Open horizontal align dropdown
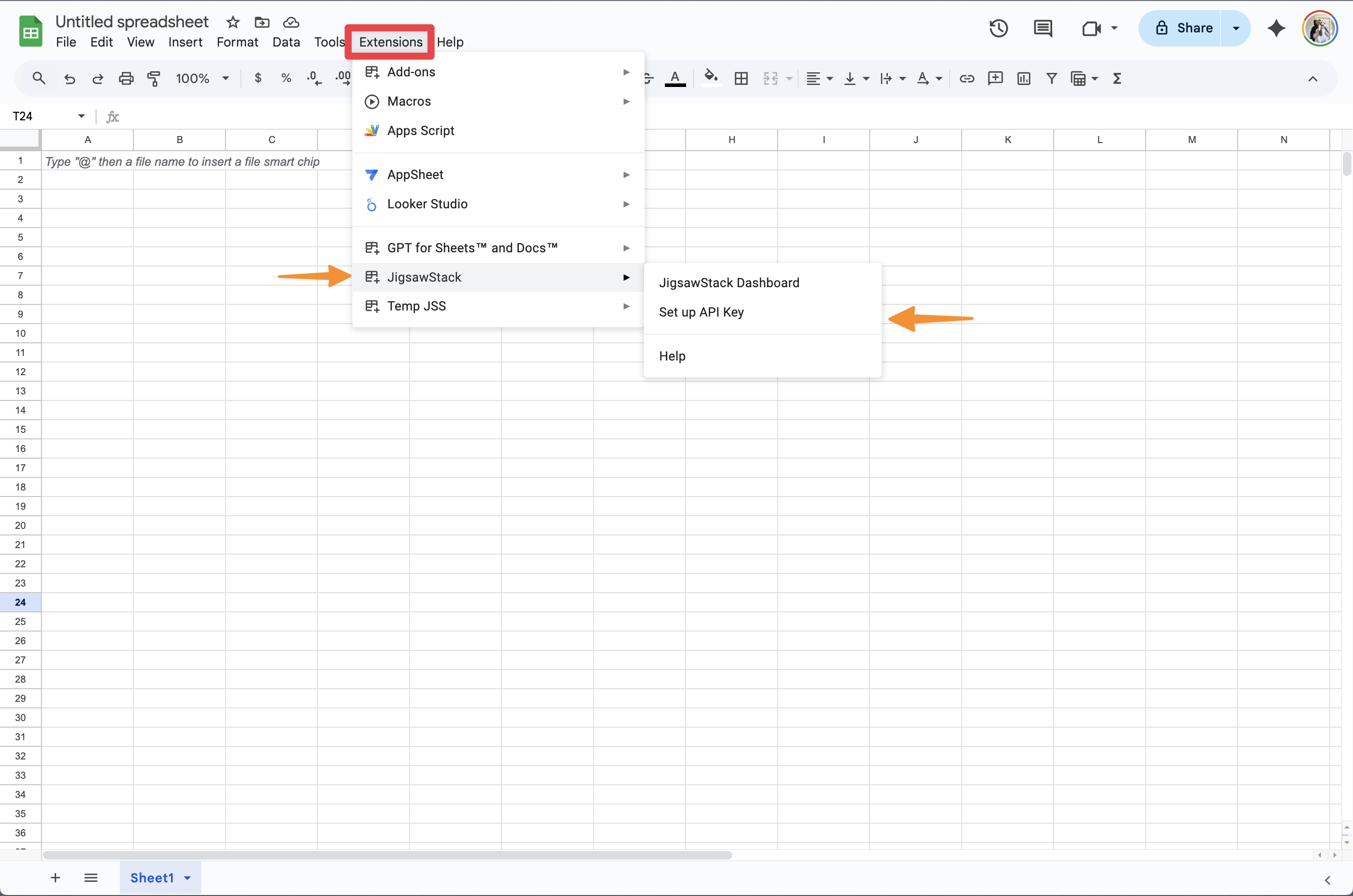 point(820,78)
